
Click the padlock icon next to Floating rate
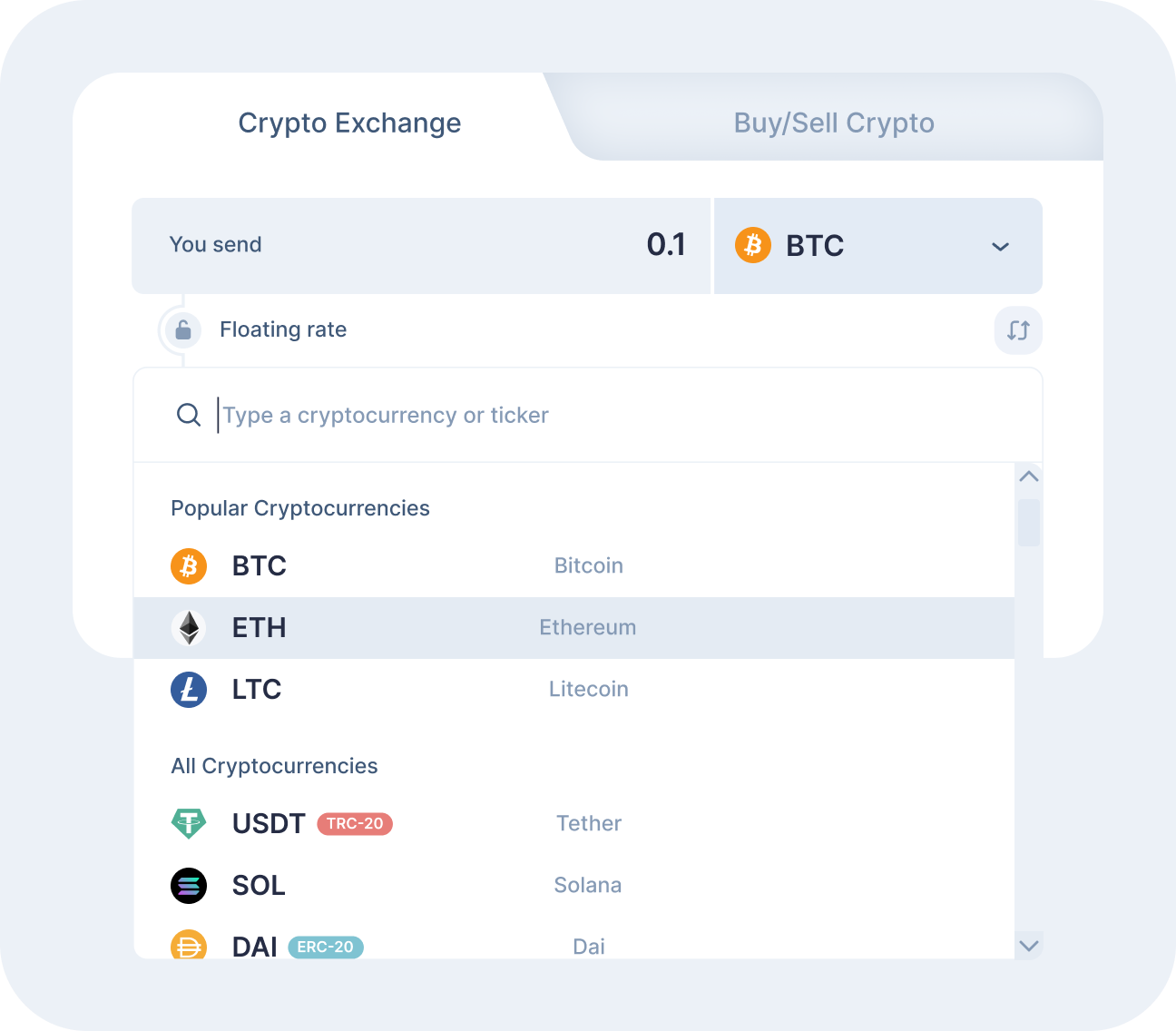pos(182,330)
